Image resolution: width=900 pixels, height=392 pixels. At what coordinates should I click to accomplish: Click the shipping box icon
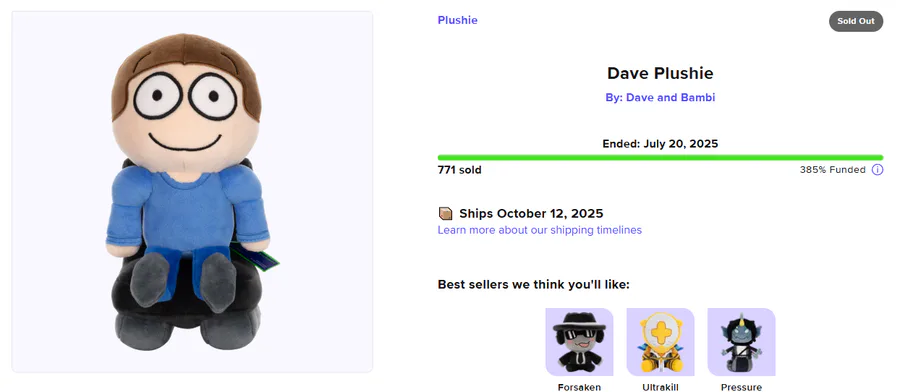point(445,214)
